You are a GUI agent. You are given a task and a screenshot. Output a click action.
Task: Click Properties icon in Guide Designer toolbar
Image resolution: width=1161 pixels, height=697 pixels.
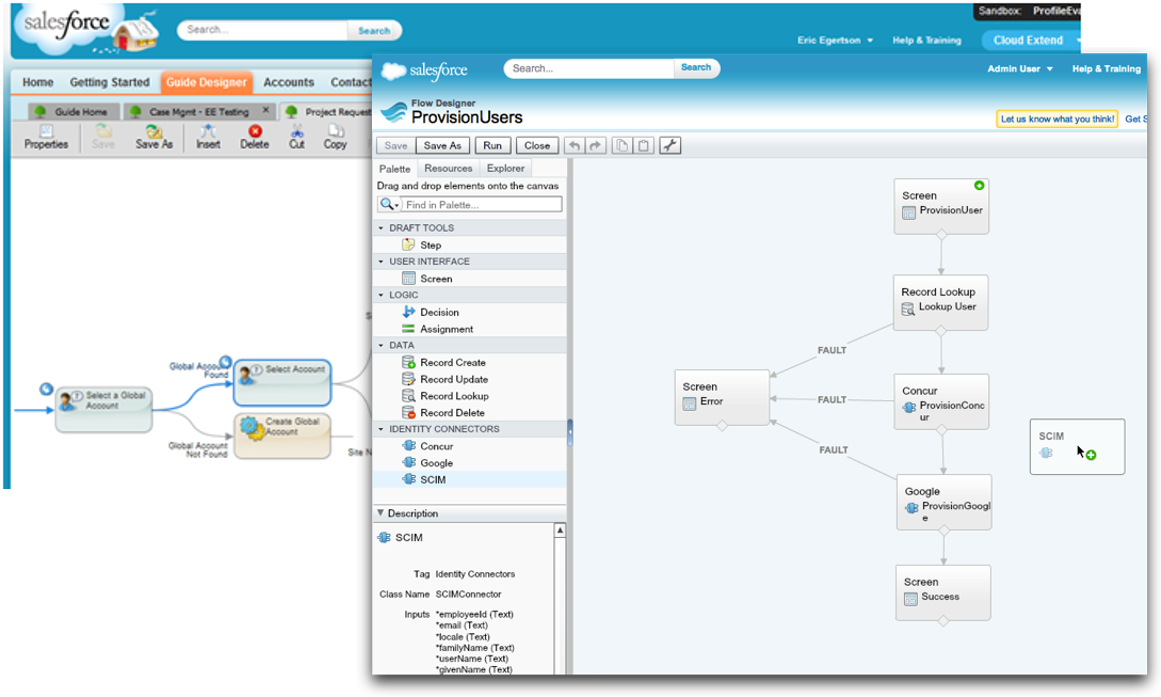(46, 137)
